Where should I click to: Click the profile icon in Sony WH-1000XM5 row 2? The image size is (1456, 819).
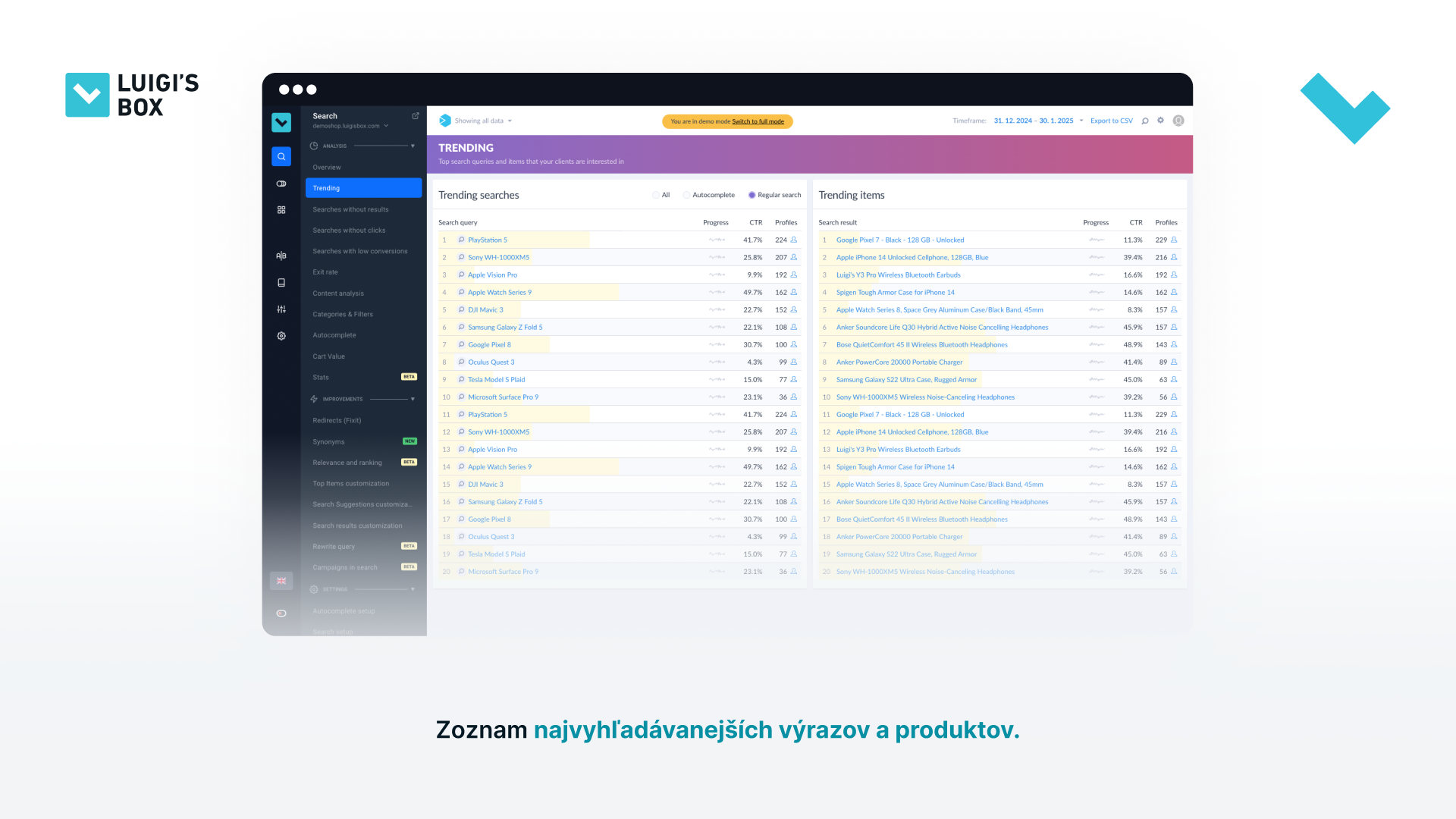pyautogui.click(x=794, y=257)
